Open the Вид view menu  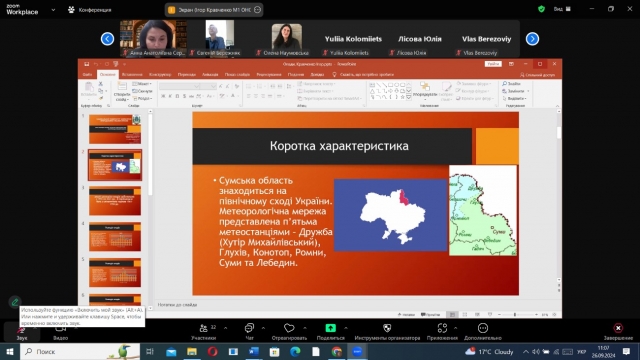(x=562, y=9)
